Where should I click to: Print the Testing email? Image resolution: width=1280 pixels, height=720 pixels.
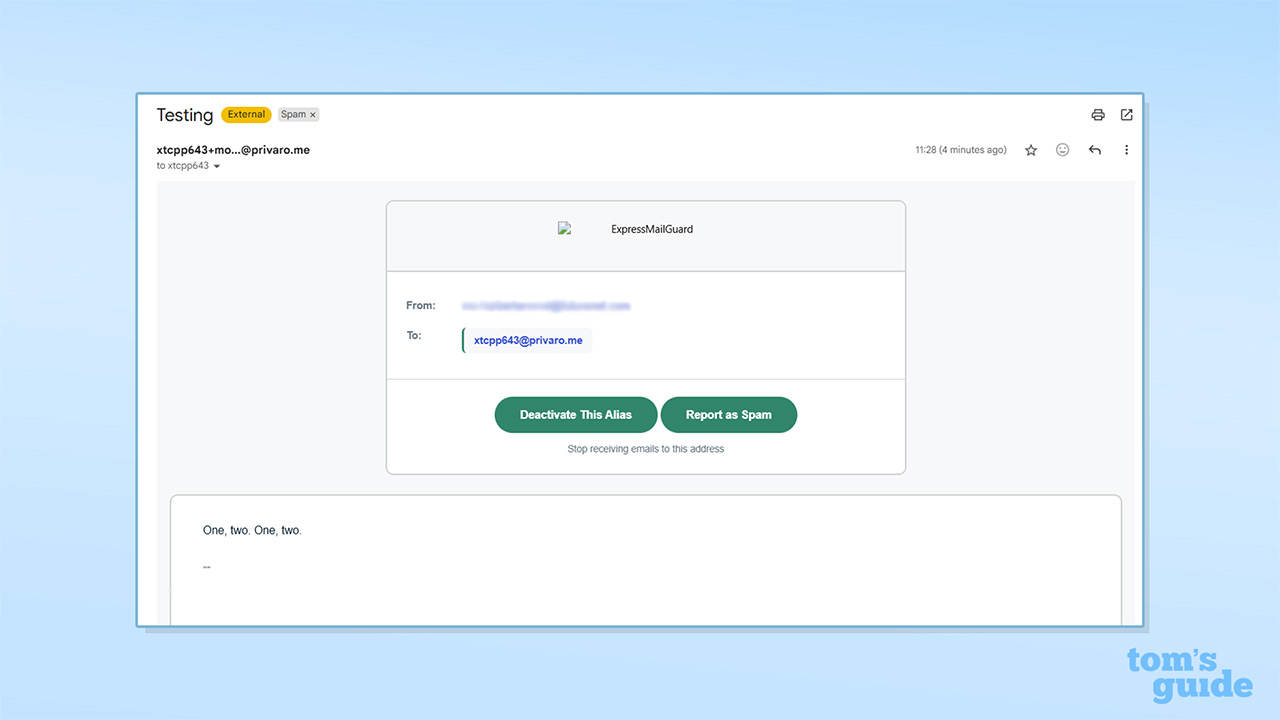(x=1098, y=114)
